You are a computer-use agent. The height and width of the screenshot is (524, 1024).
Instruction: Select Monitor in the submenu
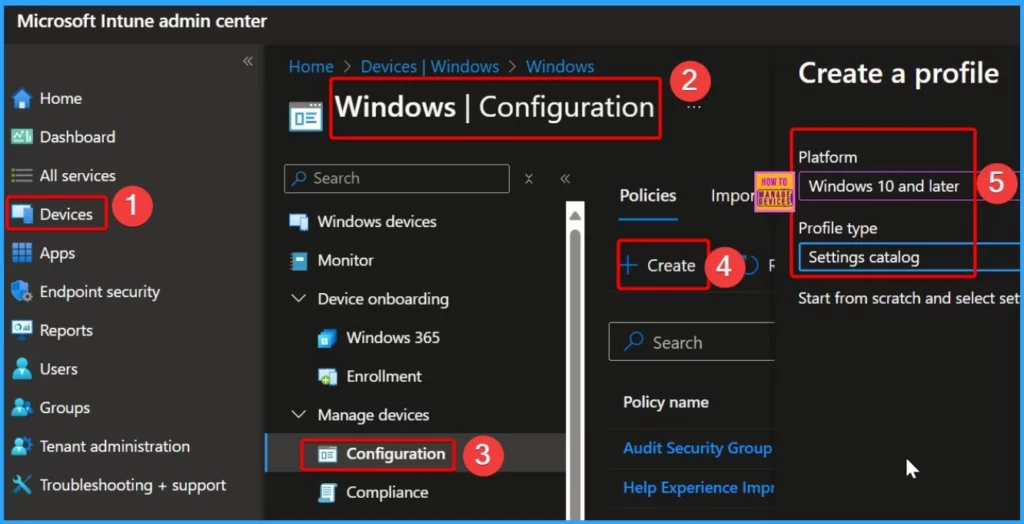(345, 261)
